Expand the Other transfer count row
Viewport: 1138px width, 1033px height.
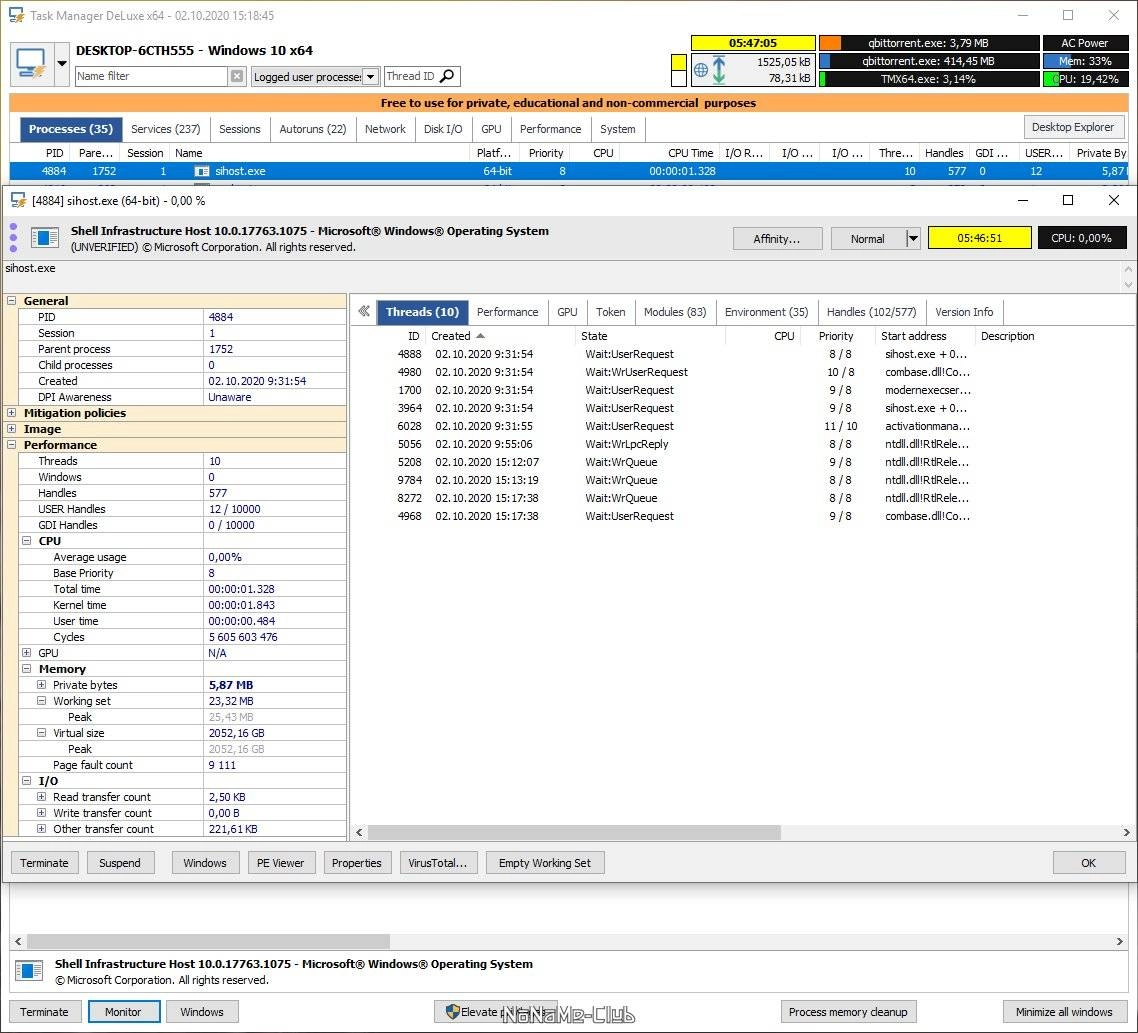[41, 828]
